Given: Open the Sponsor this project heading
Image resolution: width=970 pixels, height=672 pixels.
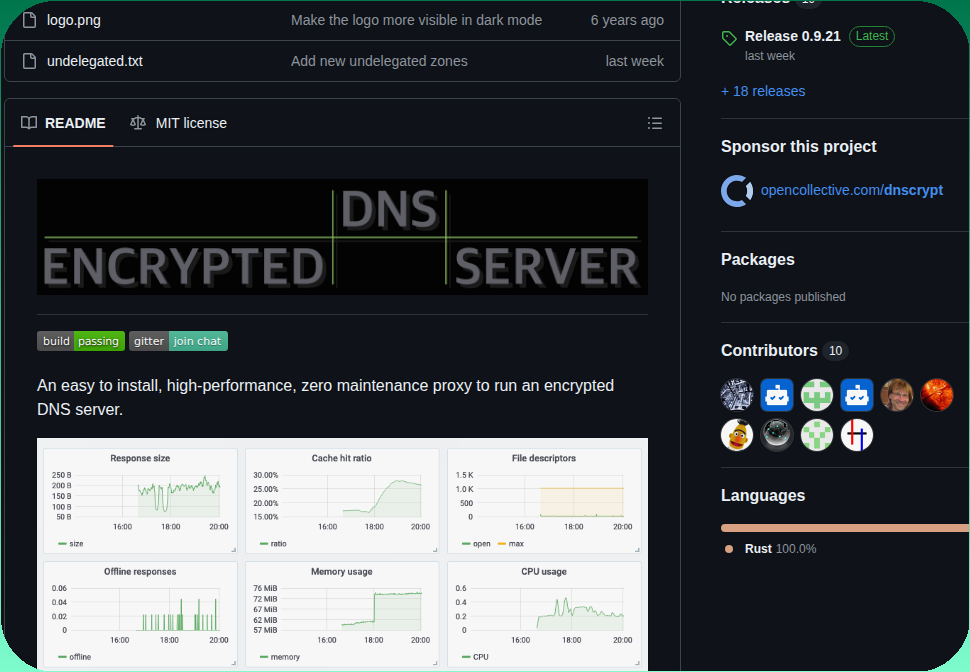Looking at the screenshot, I should click(x=798, y=147).
